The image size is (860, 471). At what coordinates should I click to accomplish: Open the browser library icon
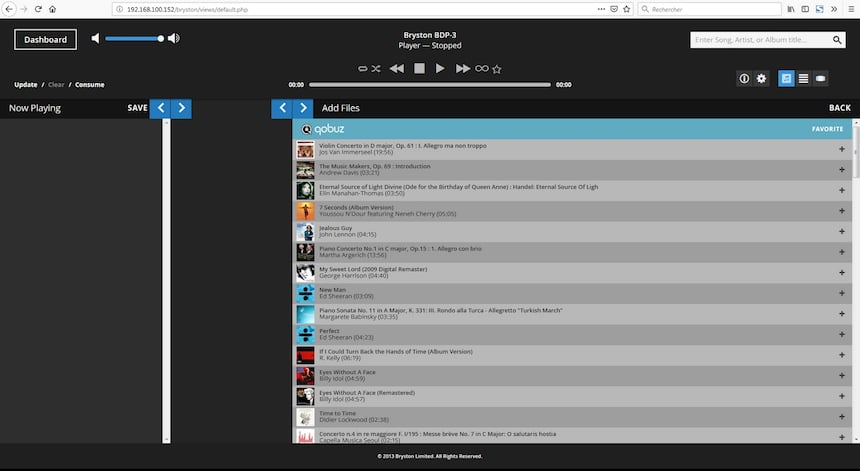pos(790,9)
